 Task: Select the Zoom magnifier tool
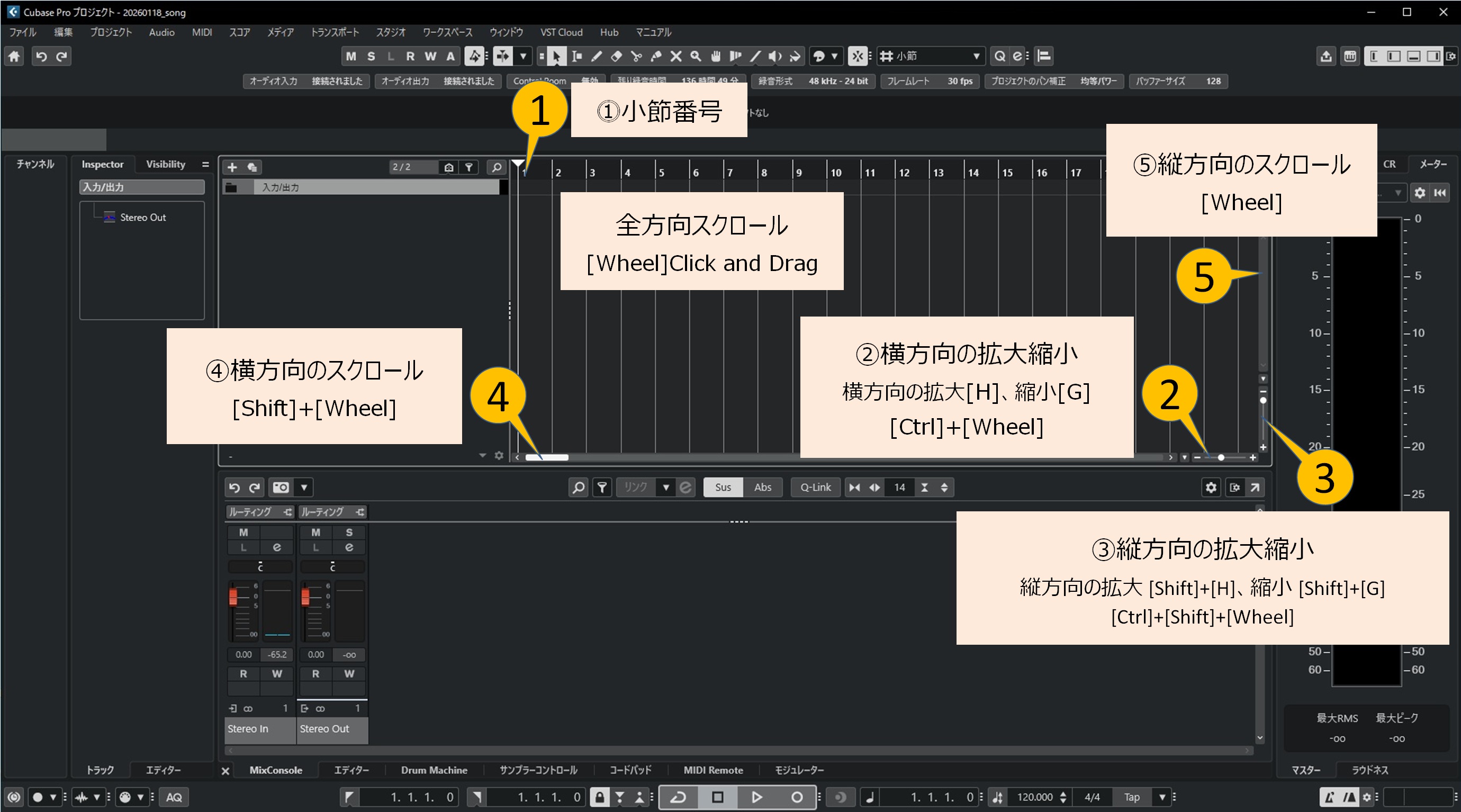696,56
